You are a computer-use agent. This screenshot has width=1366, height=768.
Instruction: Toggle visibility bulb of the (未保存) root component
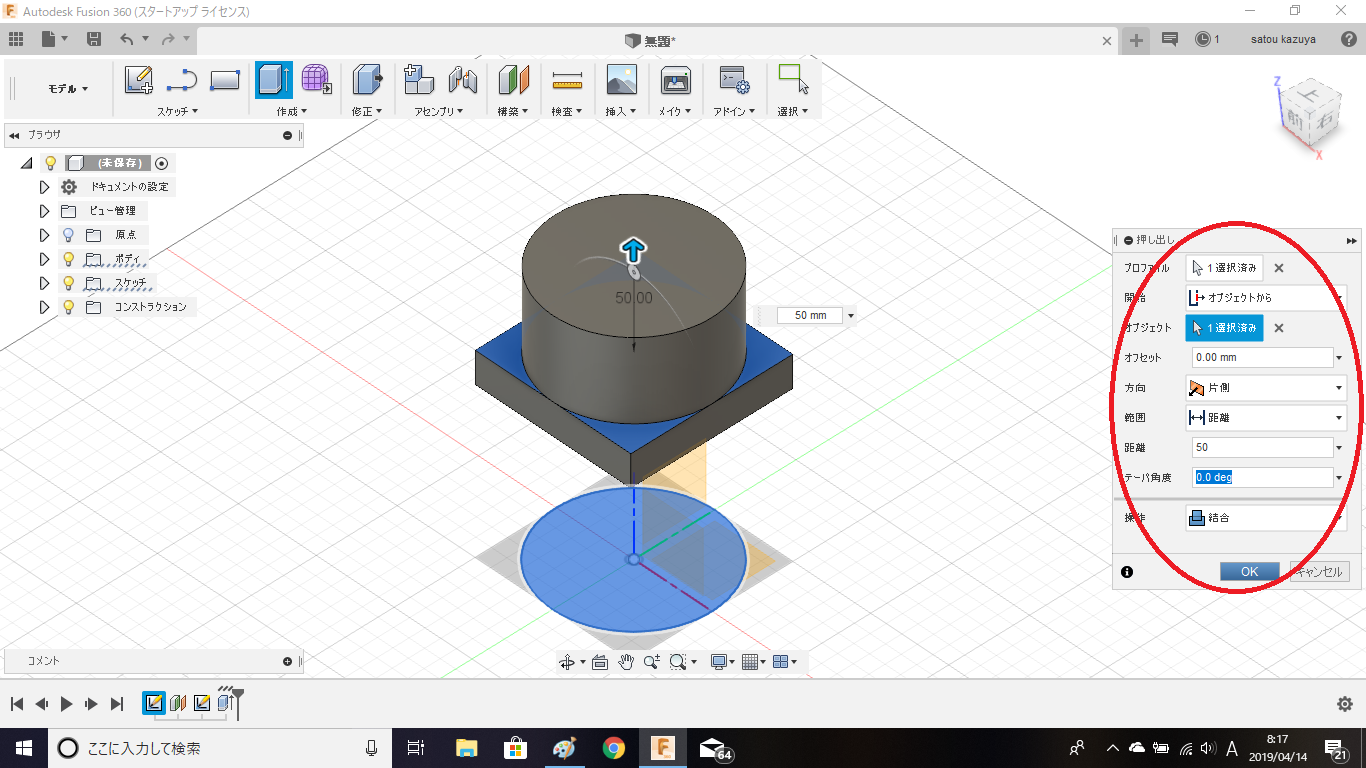[x=50, y=163]
